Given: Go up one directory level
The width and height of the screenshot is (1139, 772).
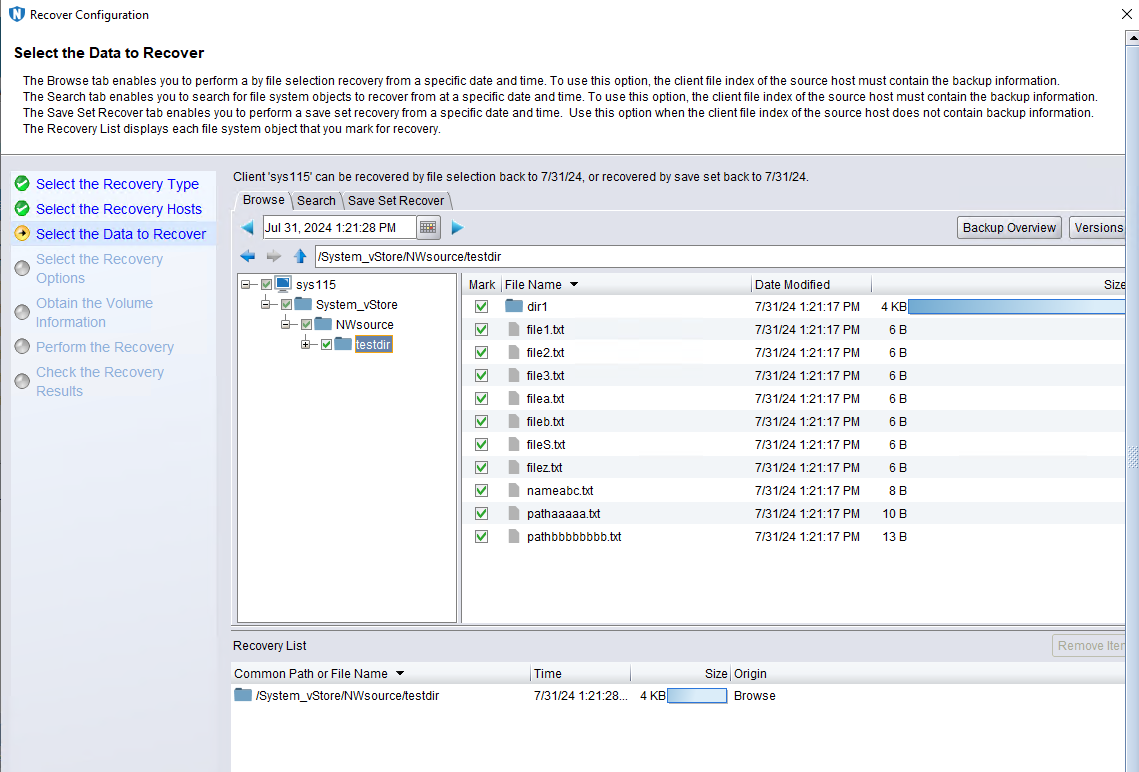Looking at the screenshot, I should tap(300, 256).
